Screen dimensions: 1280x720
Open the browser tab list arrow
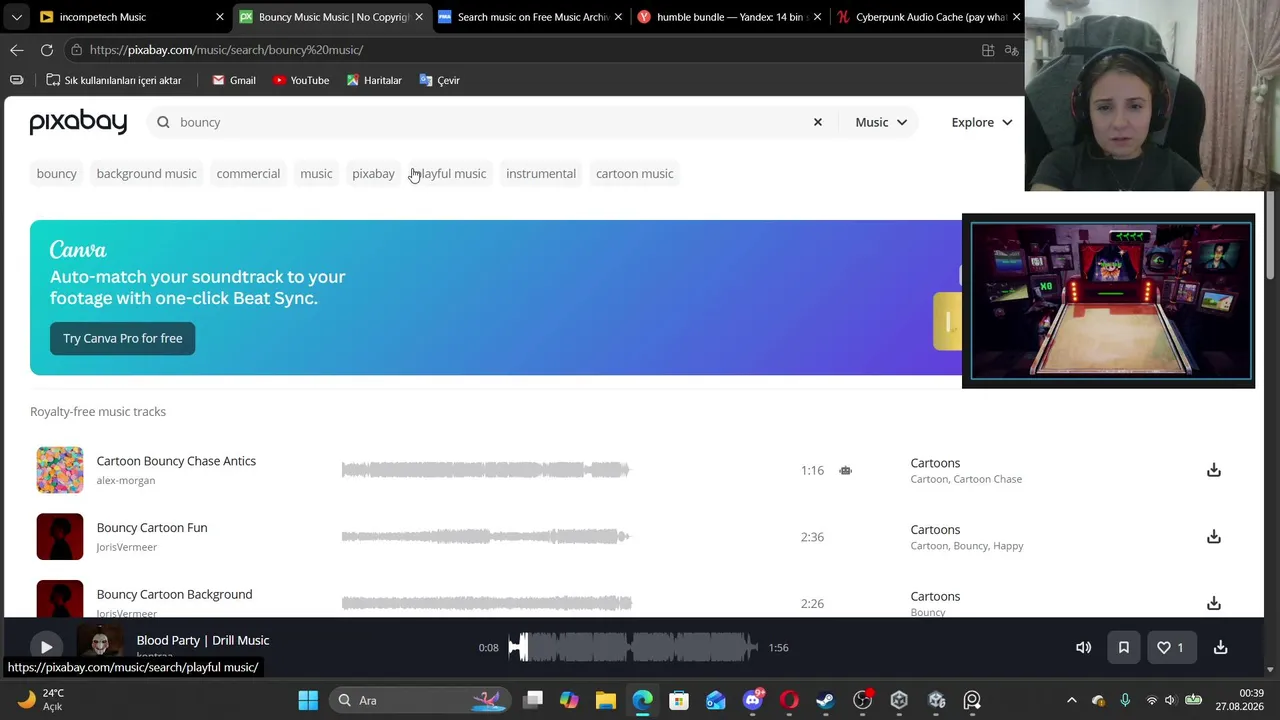pyautogui.click(x=17, y=17)
